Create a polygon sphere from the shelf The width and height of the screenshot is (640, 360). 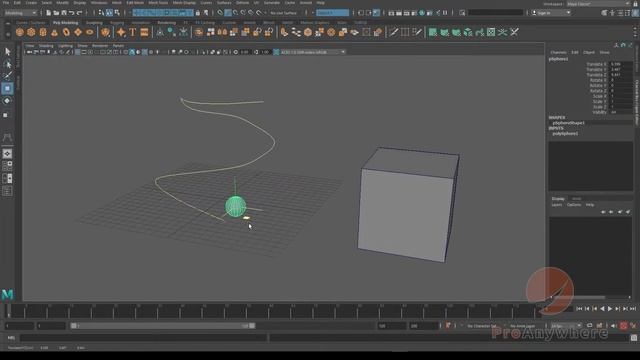click(20, 32)
